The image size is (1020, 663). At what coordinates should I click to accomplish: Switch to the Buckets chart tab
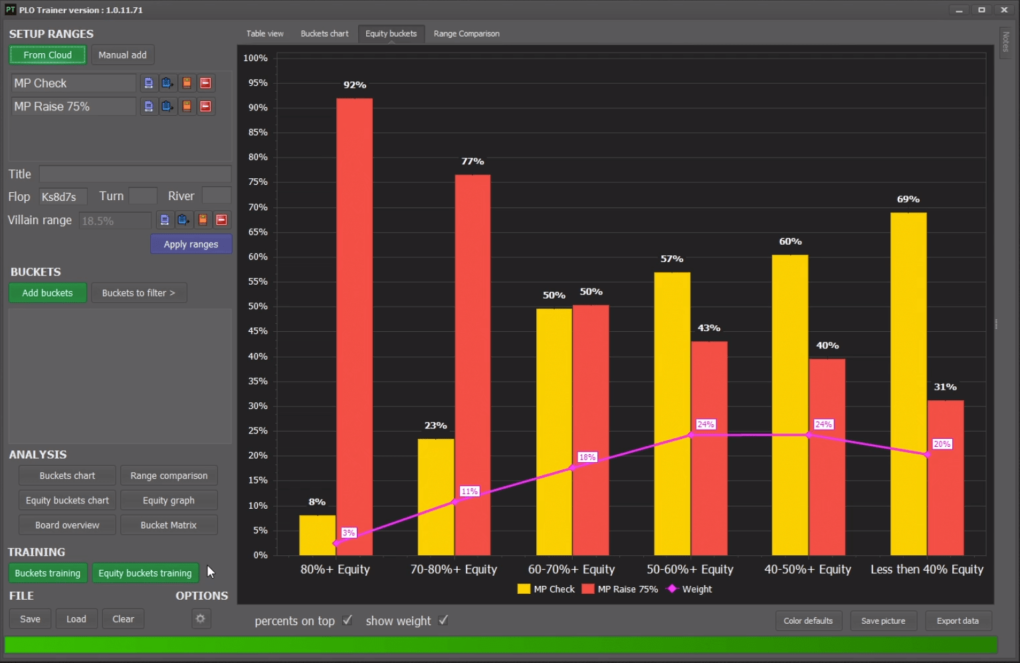pos(325,33)
